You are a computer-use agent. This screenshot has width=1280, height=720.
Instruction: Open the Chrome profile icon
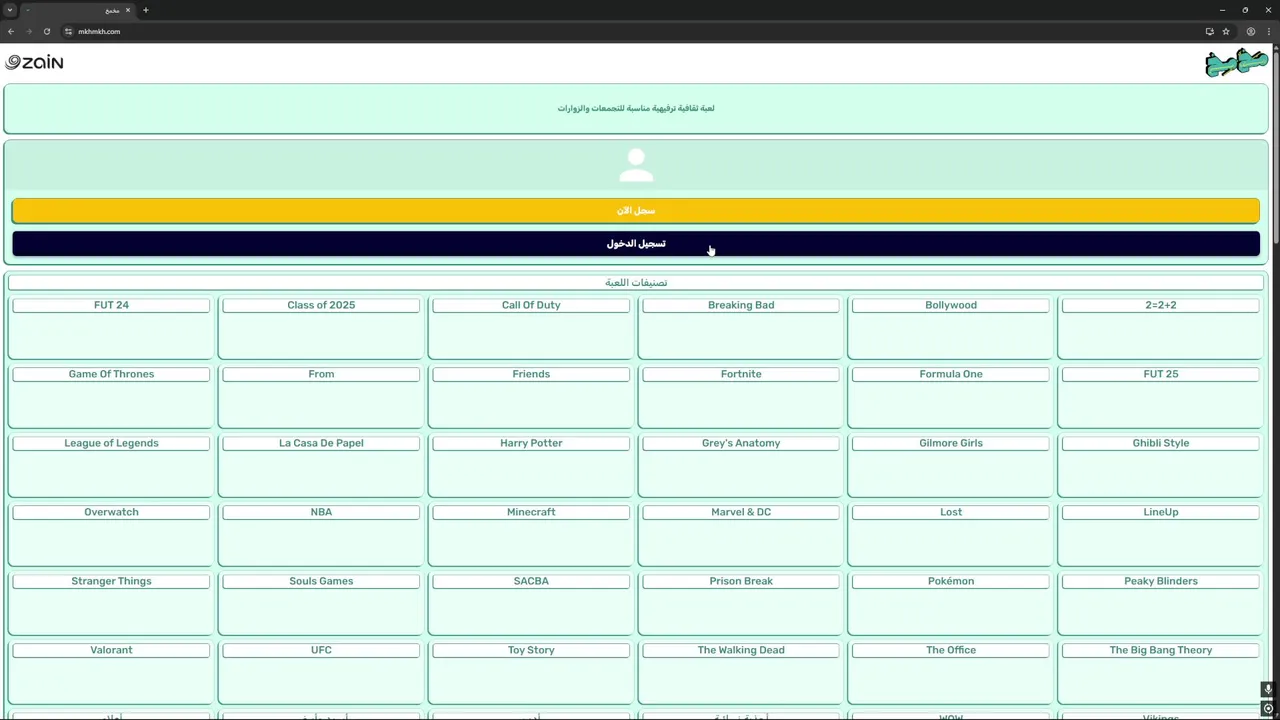coord(1250,31)
